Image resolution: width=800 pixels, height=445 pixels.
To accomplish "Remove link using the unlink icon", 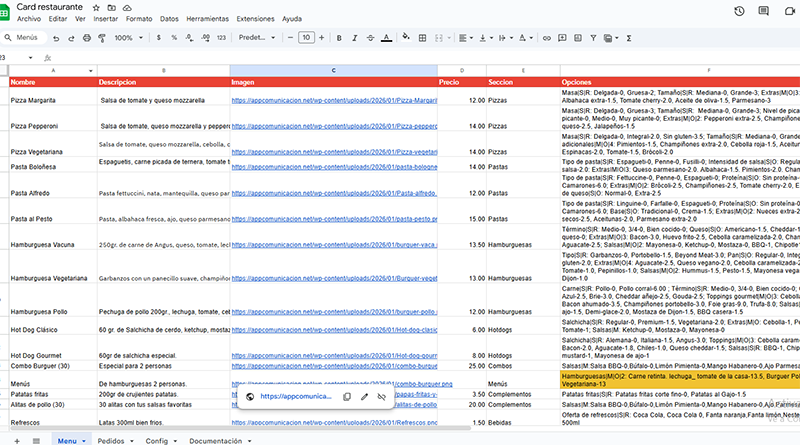I will coord(382,397).
